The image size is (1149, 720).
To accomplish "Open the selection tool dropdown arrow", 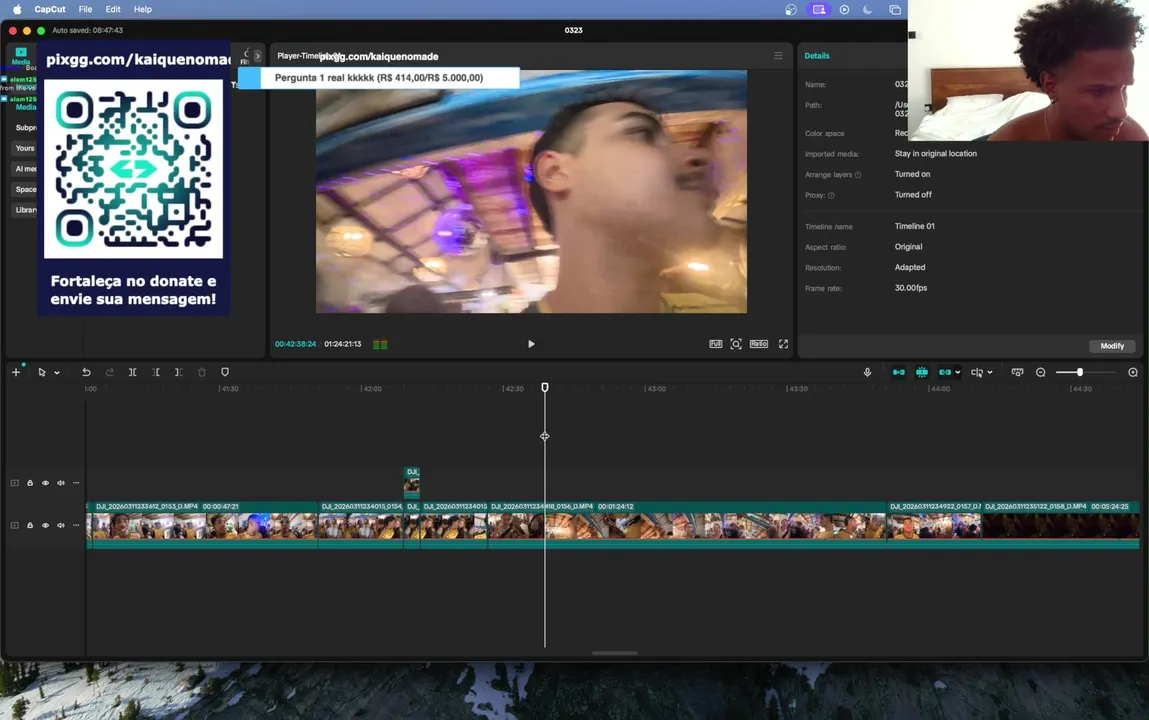I will [x=57, y=373].
